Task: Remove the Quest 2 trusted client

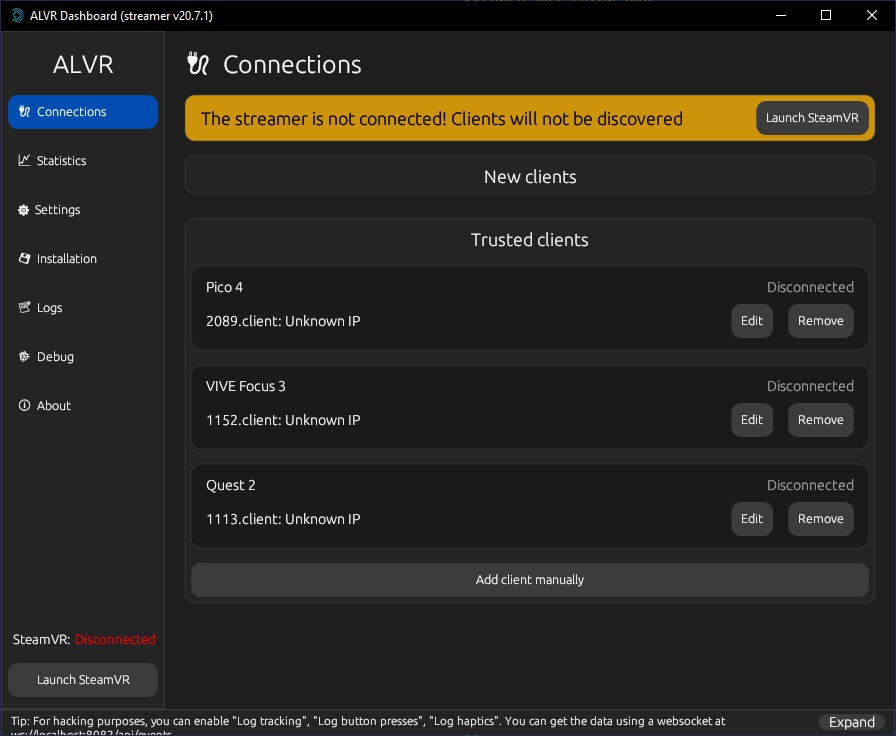Action: [820, 519]
